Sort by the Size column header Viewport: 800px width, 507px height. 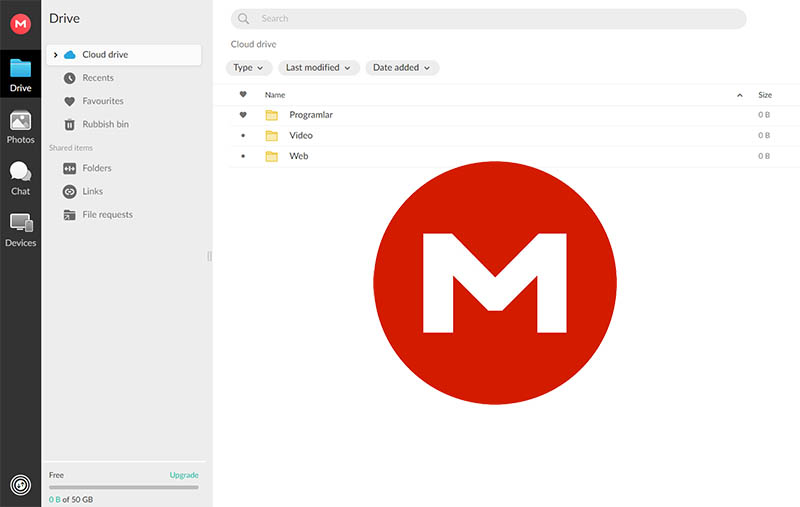coord(765,95)
